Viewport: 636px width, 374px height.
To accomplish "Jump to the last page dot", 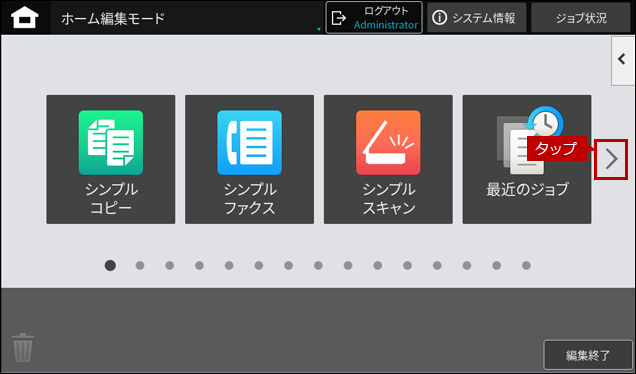I will coord(526,265).
